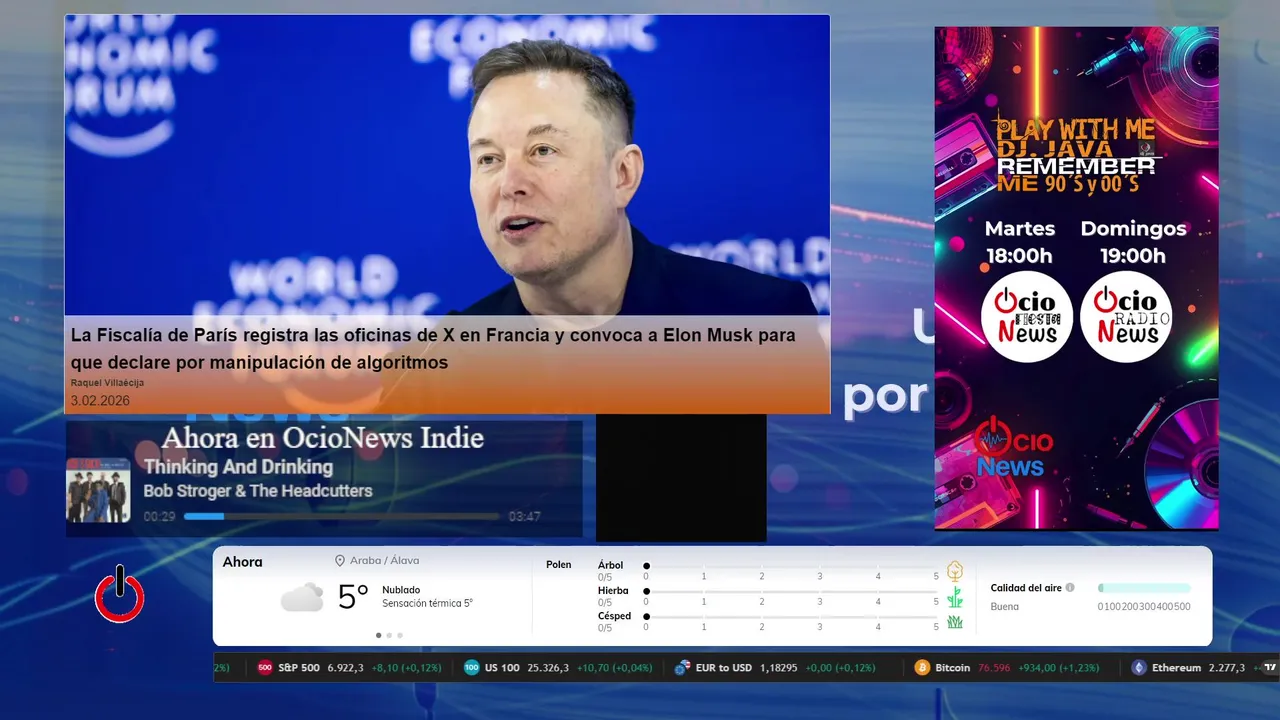Click song title Thinking And Drinking
Image resolution: width=1280 pixels, height=720 pixels.
tap(238, 467)
